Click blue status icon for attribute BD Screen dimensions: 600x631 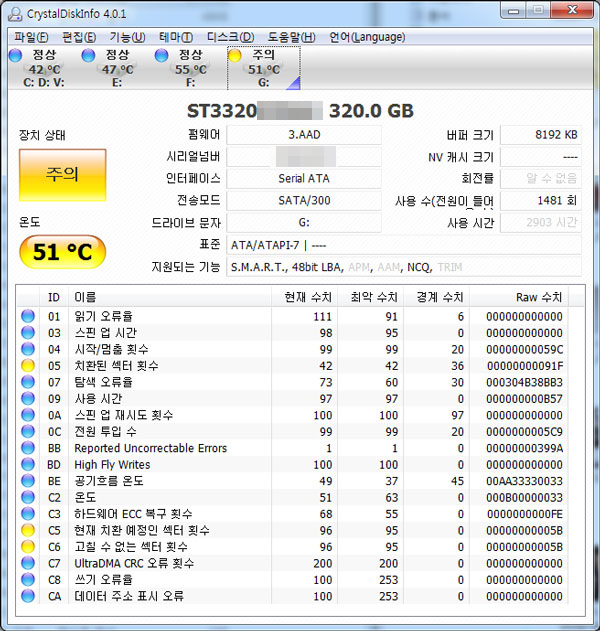click(x=28, y=464)
